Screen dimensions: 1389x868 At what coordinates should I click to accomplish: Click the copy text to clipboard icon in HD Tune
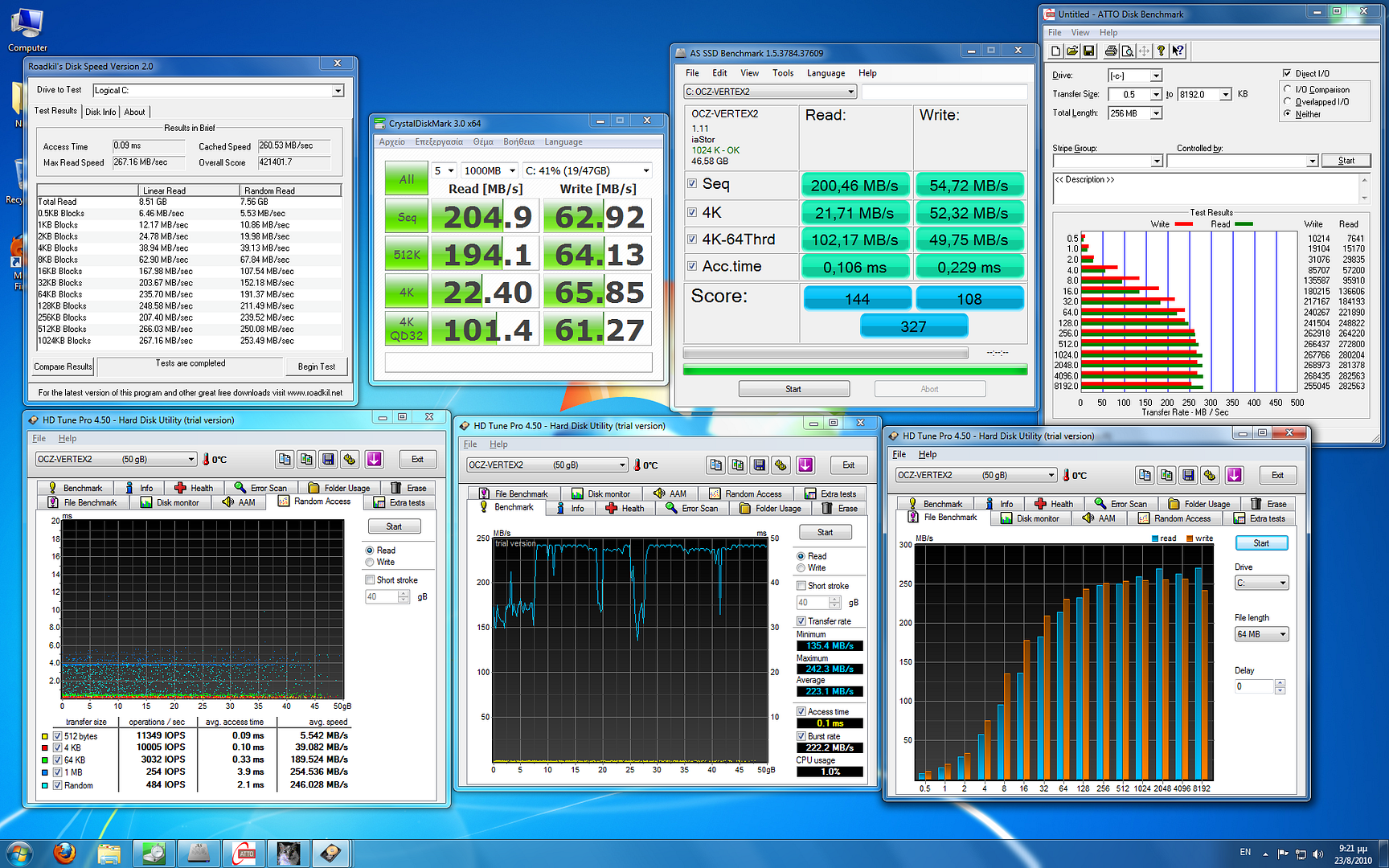[x=285, y=459]
